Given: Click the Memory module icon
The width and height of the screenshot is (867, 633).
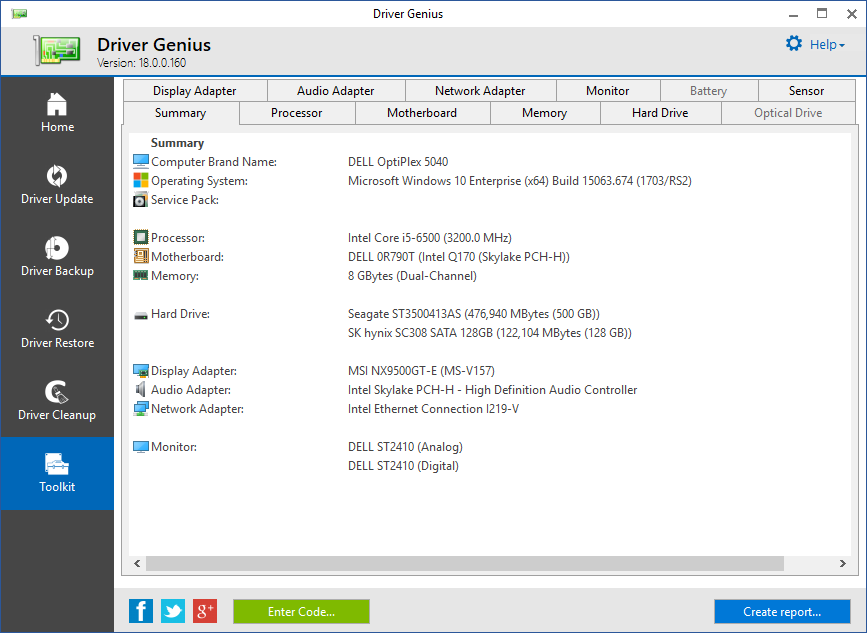Looking at the screenshot, I should (141, 275).
